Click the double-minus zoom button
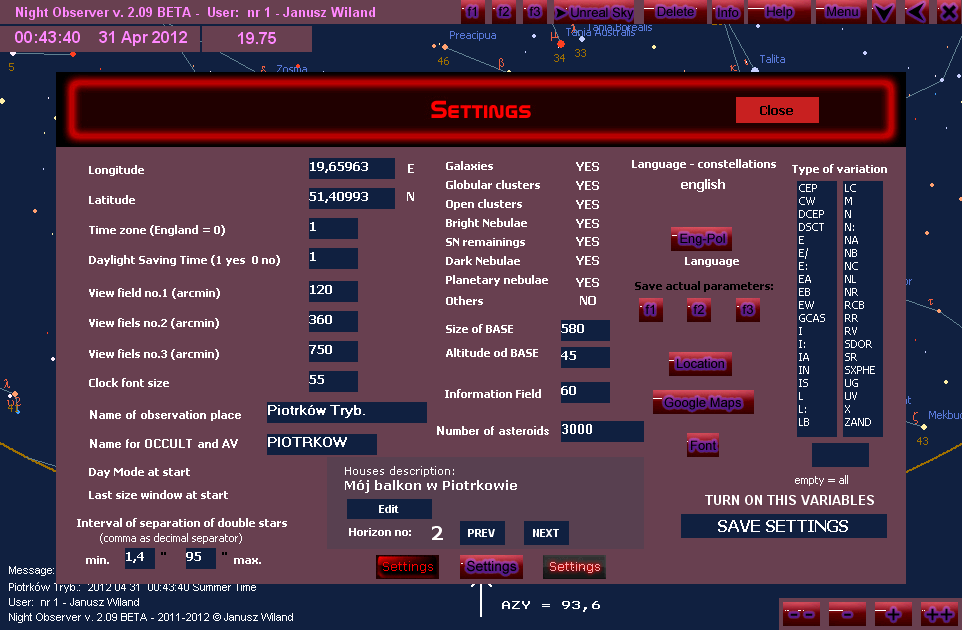The height and width of the screenshot is (630, 962). [x=801, y=613]
